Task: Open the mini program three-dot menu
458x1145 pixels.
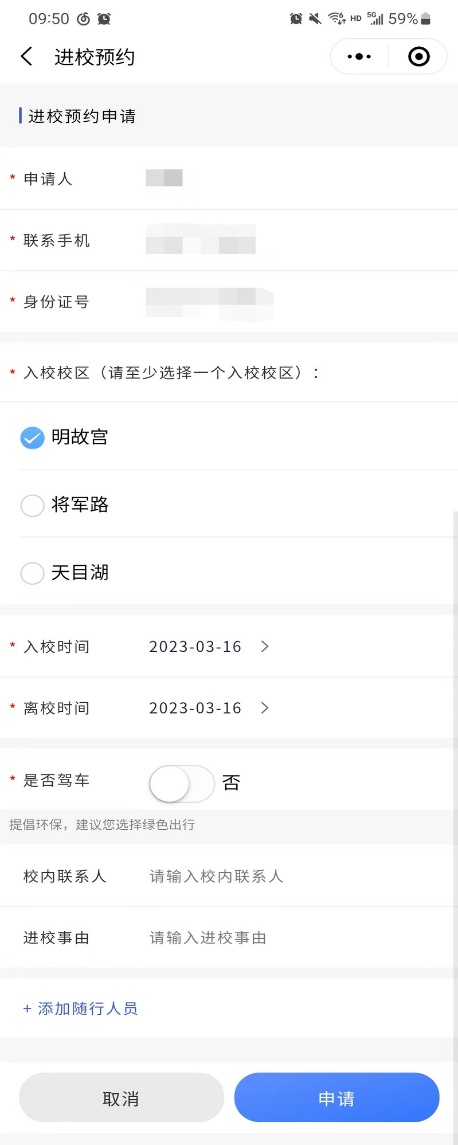Action: point(359,57)
